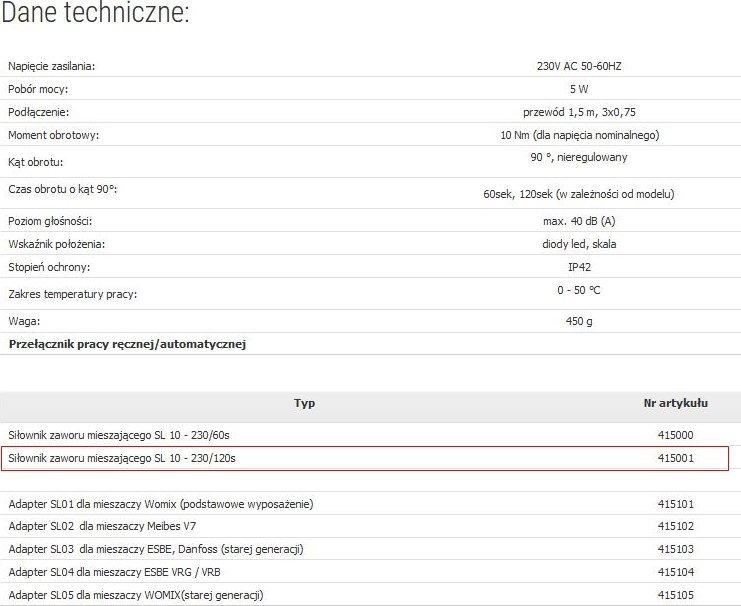Click article number 415105
Viewport: 741px width, 606px height.
coord(675,594)
